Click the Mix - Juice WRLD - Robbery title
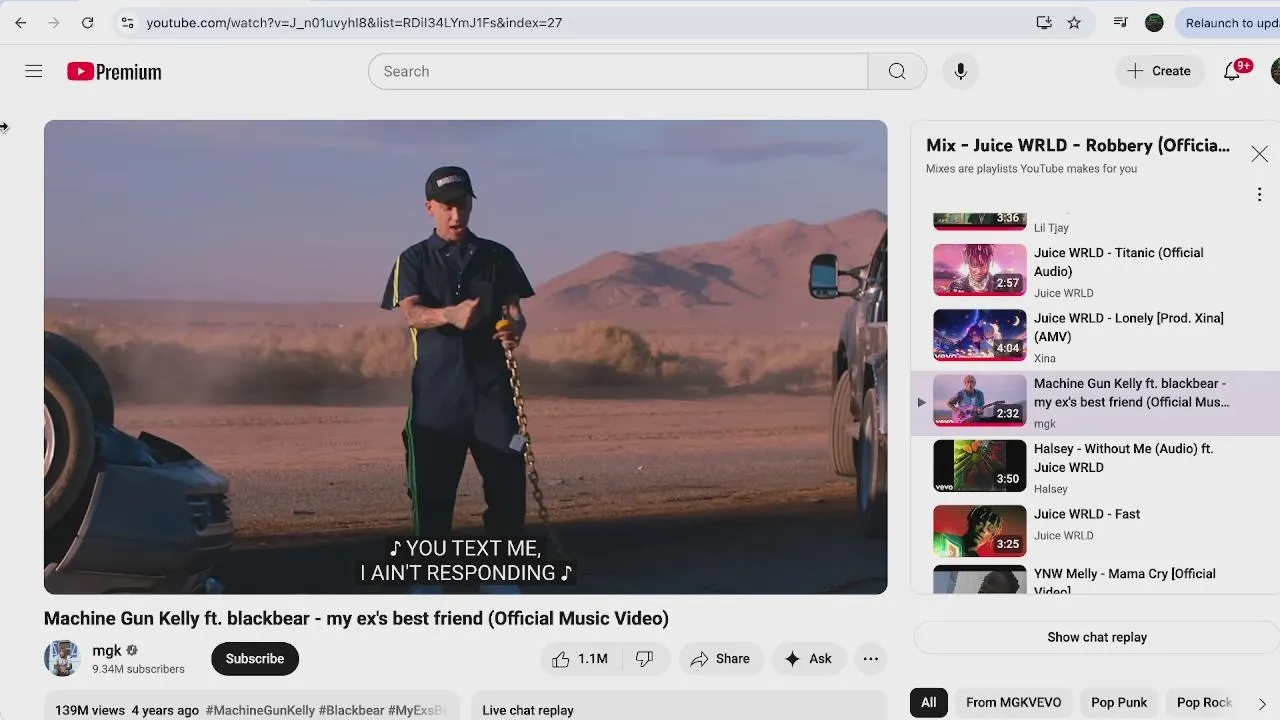This screenshot has width=1280, height=720. (x=1078, y=145)
